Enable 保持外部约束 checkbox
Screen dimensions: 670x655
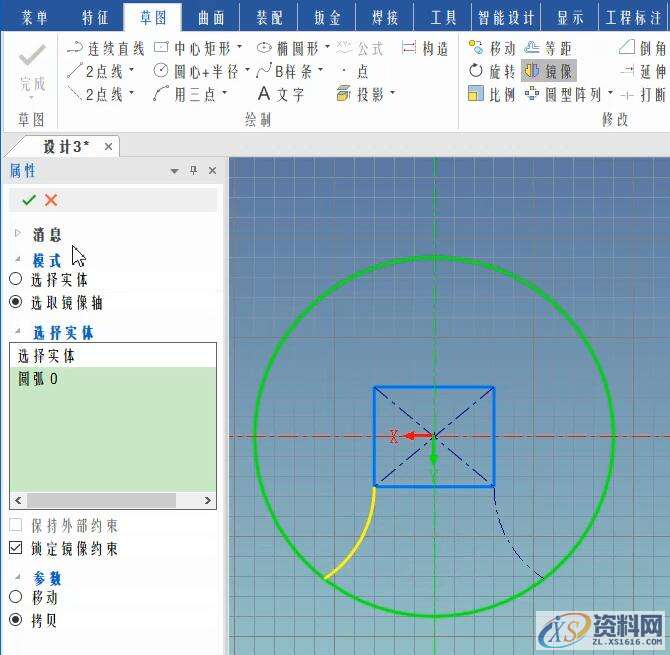15,524
